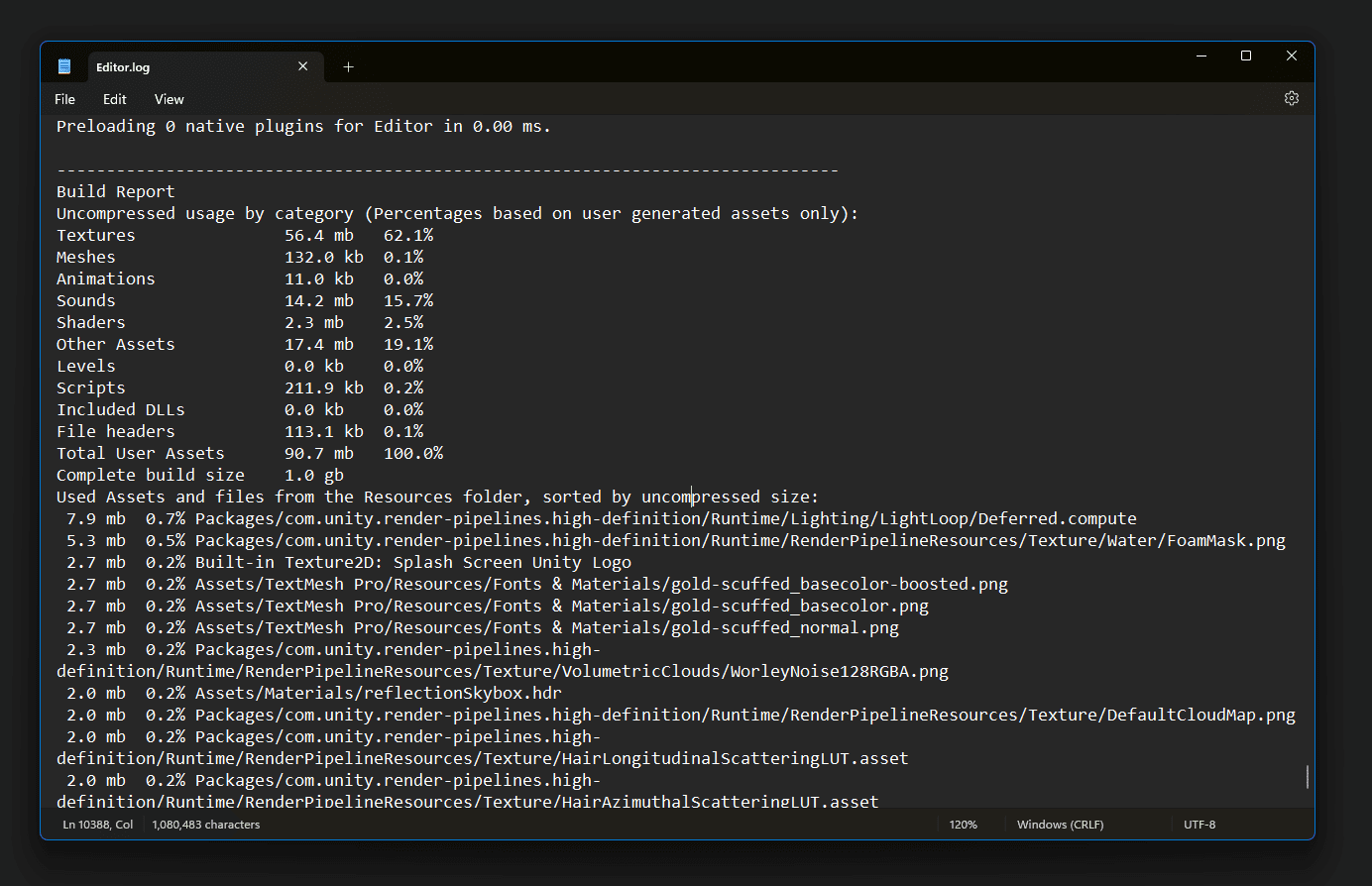Image resolution: width=1372 pixels, height=886 pixels.
Task: Click the 'Other Assets' row label
Action: tap(115, 344)
